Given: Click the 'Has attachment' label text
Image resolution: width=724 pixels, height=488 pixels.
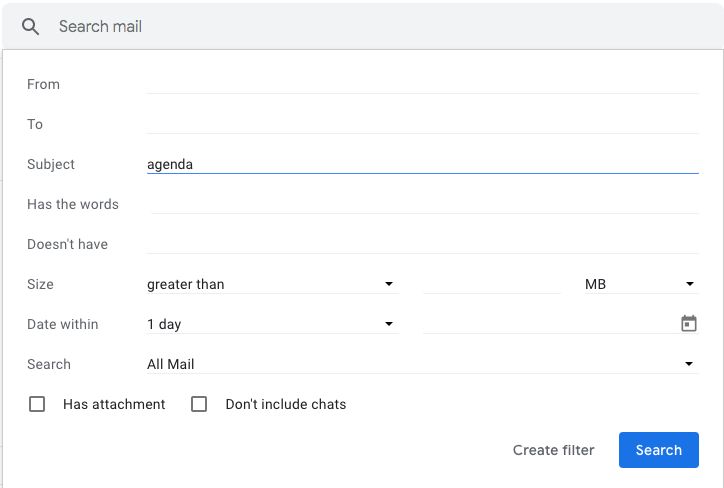Looking at the screenshot, I should tap(114, 404).
